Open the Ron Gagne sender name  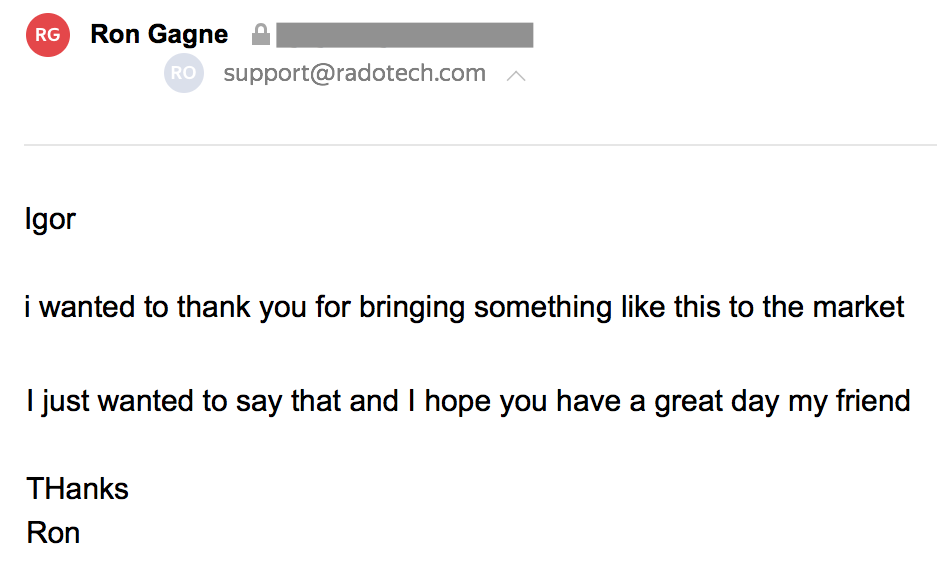[x=159, y=35]
